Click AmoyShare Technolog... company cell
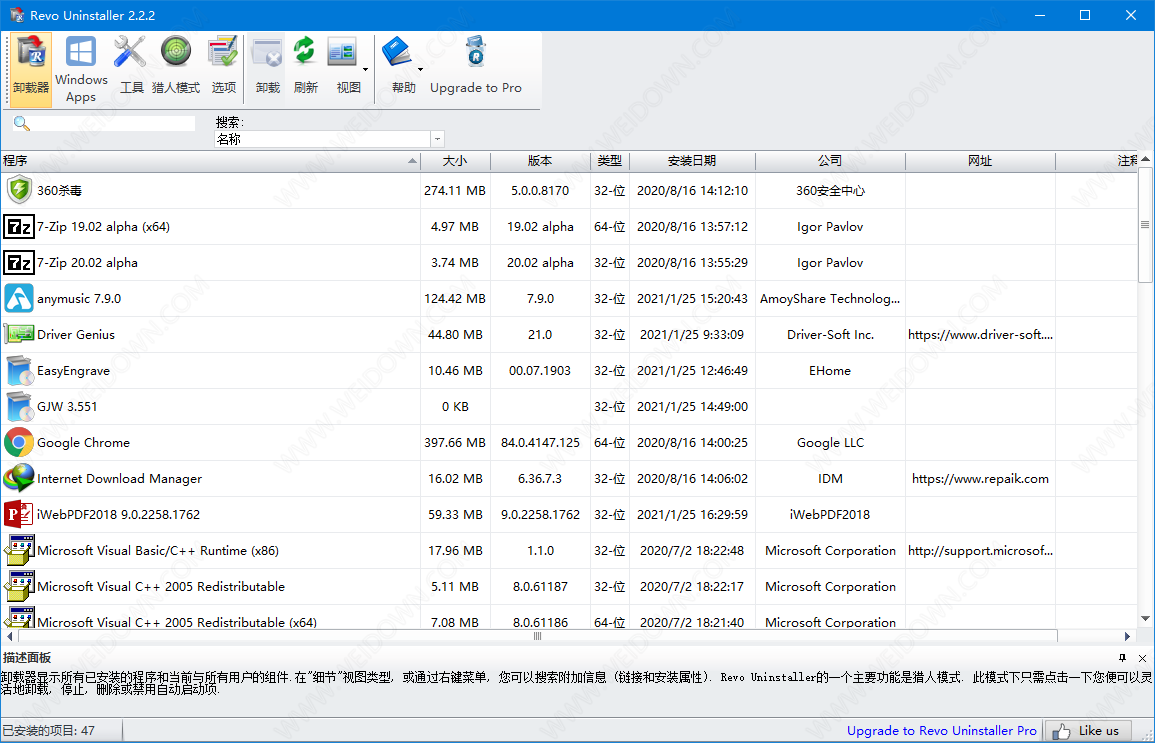The image size is (1155, 743). pyautogui.click(x=830, y=299)
